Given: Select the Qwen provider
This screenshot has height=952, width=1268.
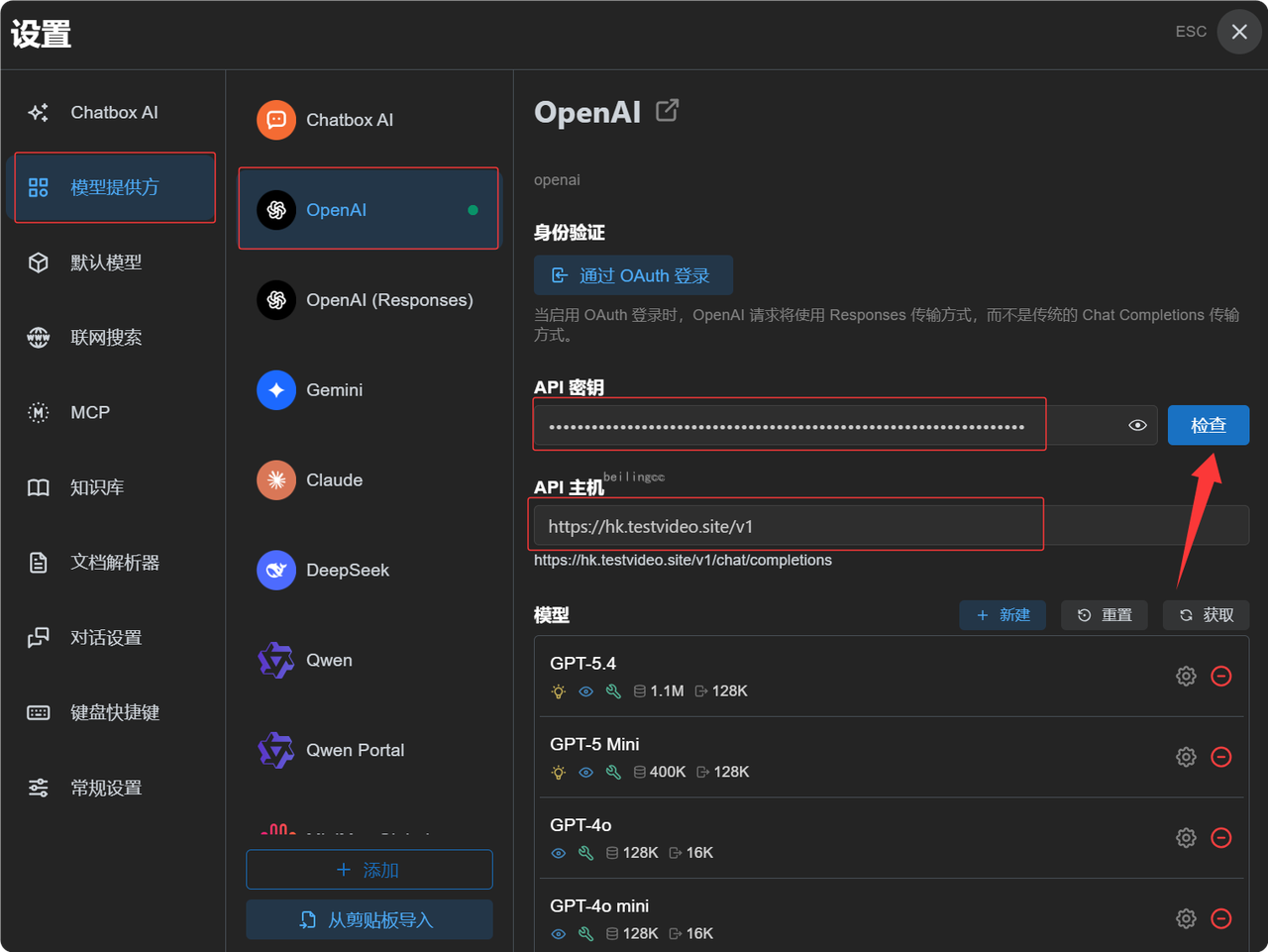Looking at the screenshot, I should pos(369,660).
